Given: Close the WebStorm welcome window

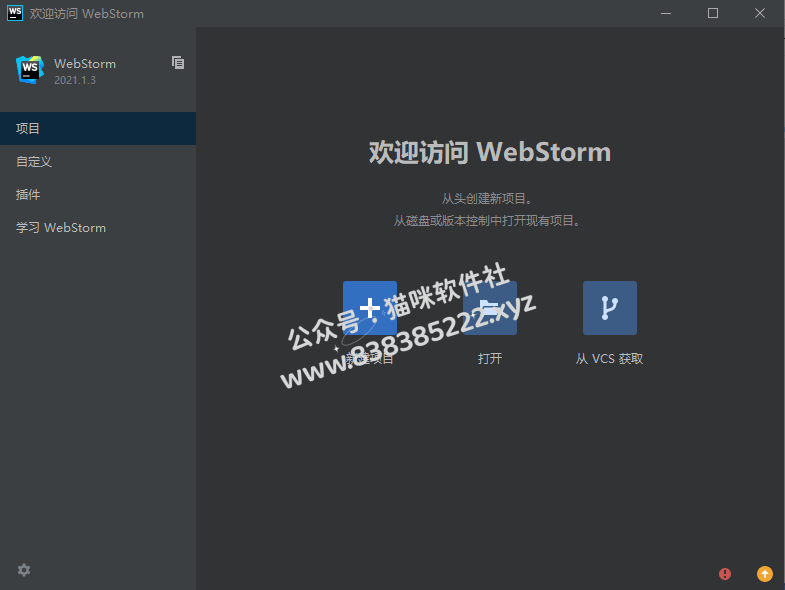Looking at the screenshot, I should point(760,14).
